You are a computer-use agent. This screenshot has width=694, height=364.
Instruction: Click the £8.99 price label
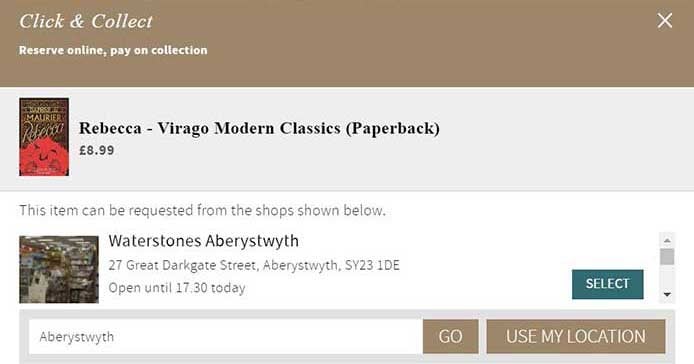coord(96,150)
